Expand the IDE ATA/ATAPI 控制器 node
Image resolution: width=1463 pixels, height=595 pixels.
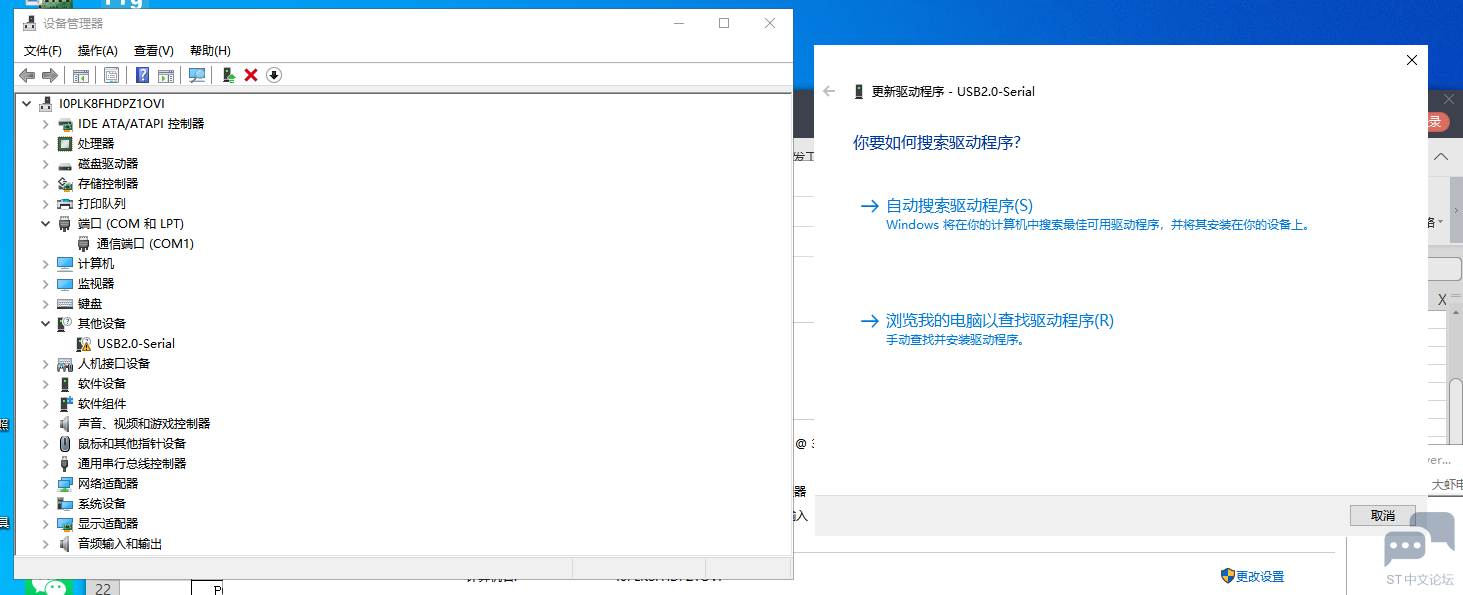click(45, 124)
